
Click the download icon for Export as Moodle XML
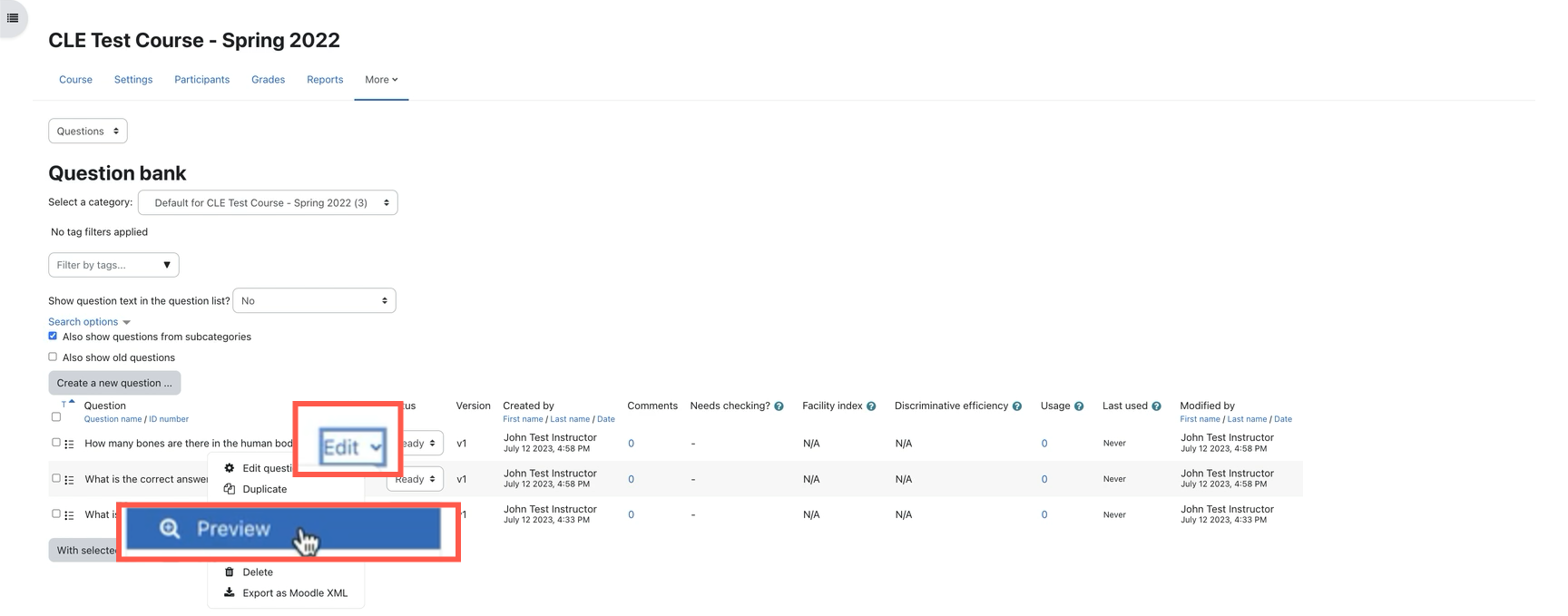point(230,593)
